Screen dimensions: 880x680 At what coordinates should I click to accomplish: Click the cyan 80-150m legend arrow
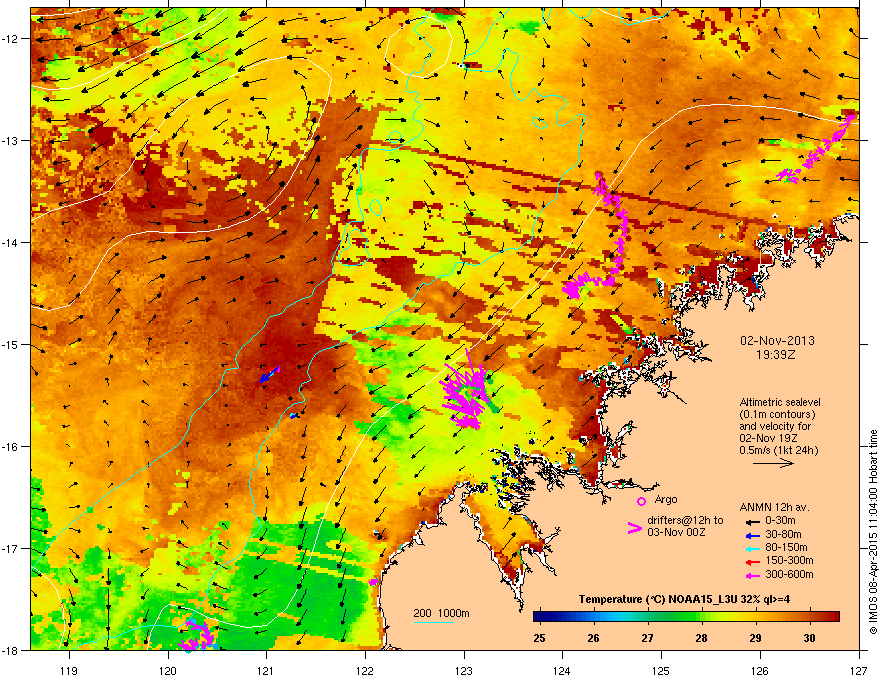pos(753,548)
